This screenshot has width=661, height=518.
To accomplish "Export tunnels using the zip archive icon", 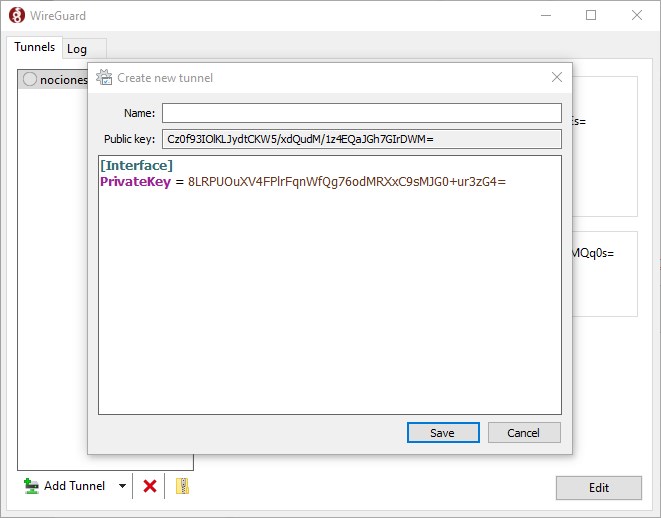I will point(182,486).
